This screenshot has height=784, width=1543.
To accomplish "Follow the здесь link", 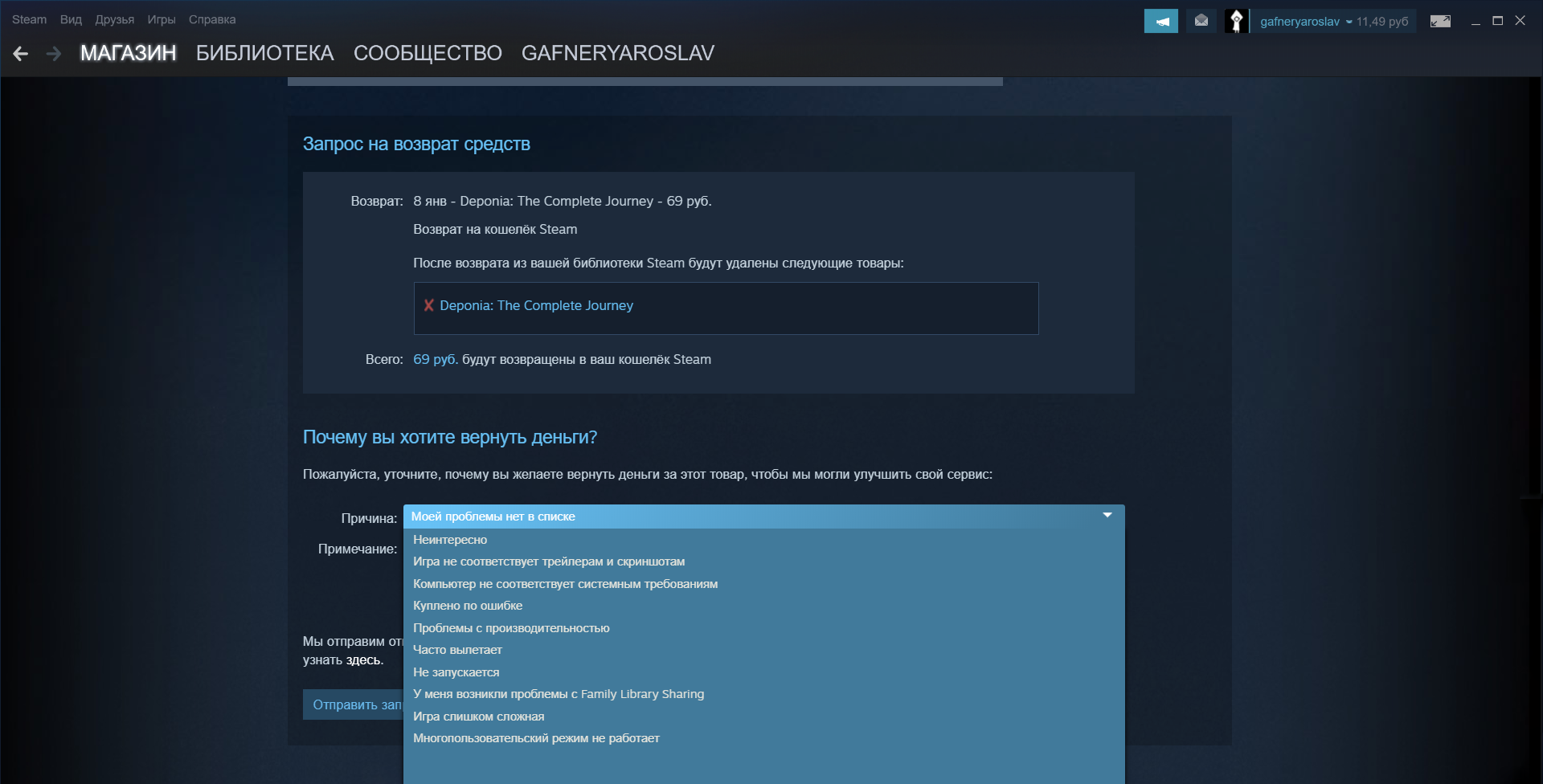I will coord(364,660).
